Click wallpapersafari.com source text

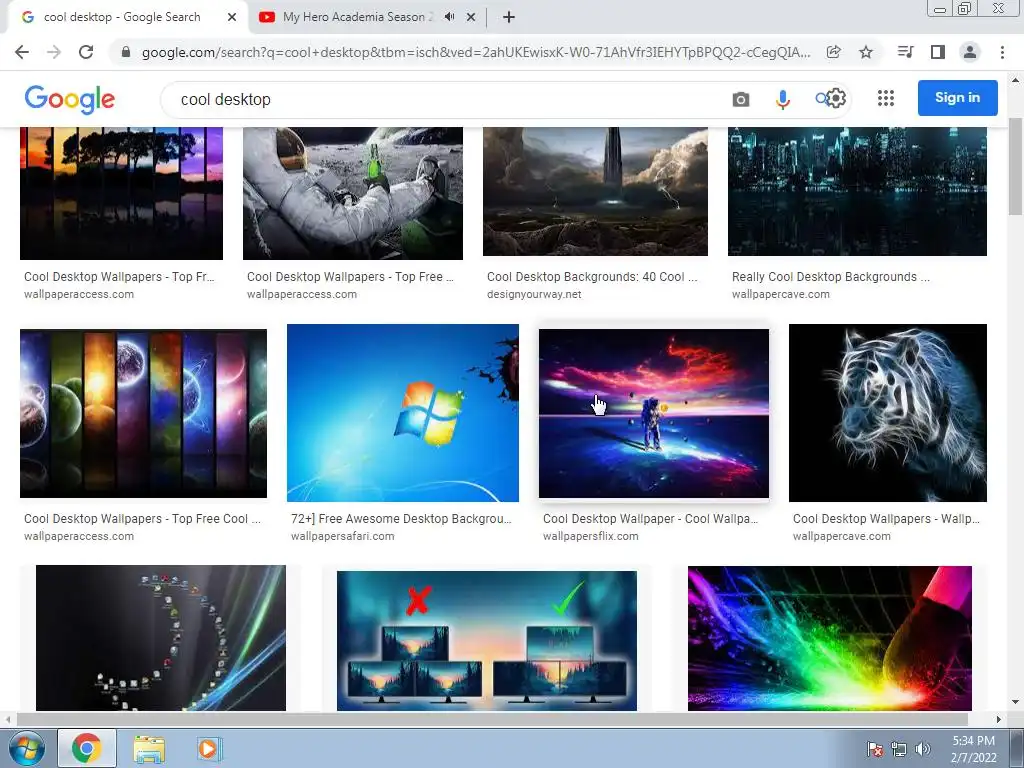tap(342, 536)
